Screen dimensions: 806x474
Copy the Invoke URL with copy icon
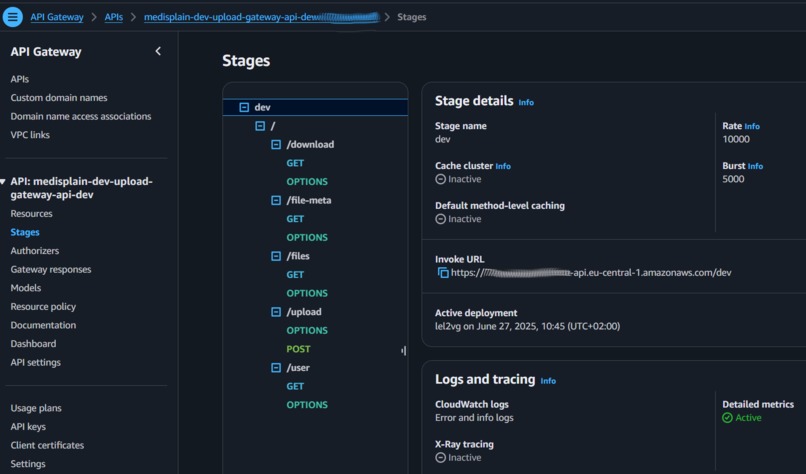point(443,272)
